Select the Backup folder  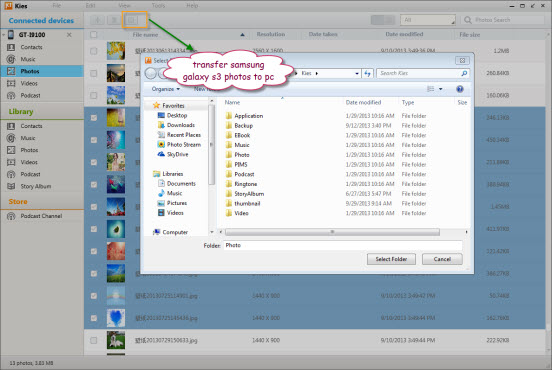pos(243,125)
